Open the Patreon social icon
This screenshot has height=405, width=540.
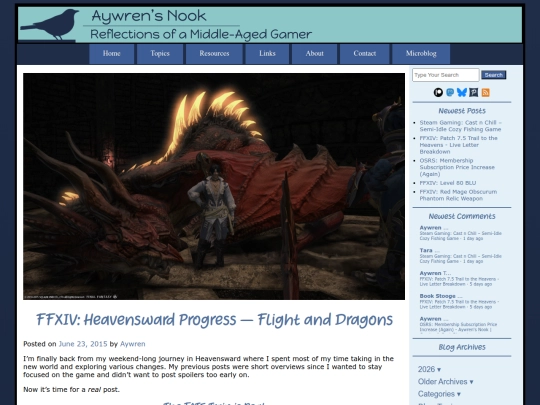(x=438, y=92)
